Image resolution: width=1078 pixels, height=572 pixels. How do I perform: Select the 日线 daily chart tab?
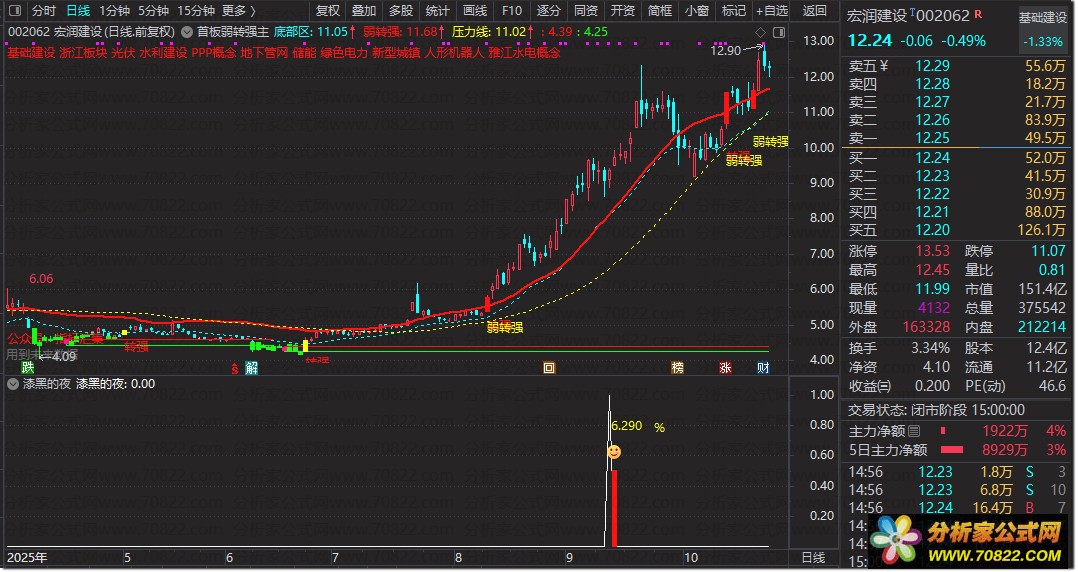click(78, 11)
